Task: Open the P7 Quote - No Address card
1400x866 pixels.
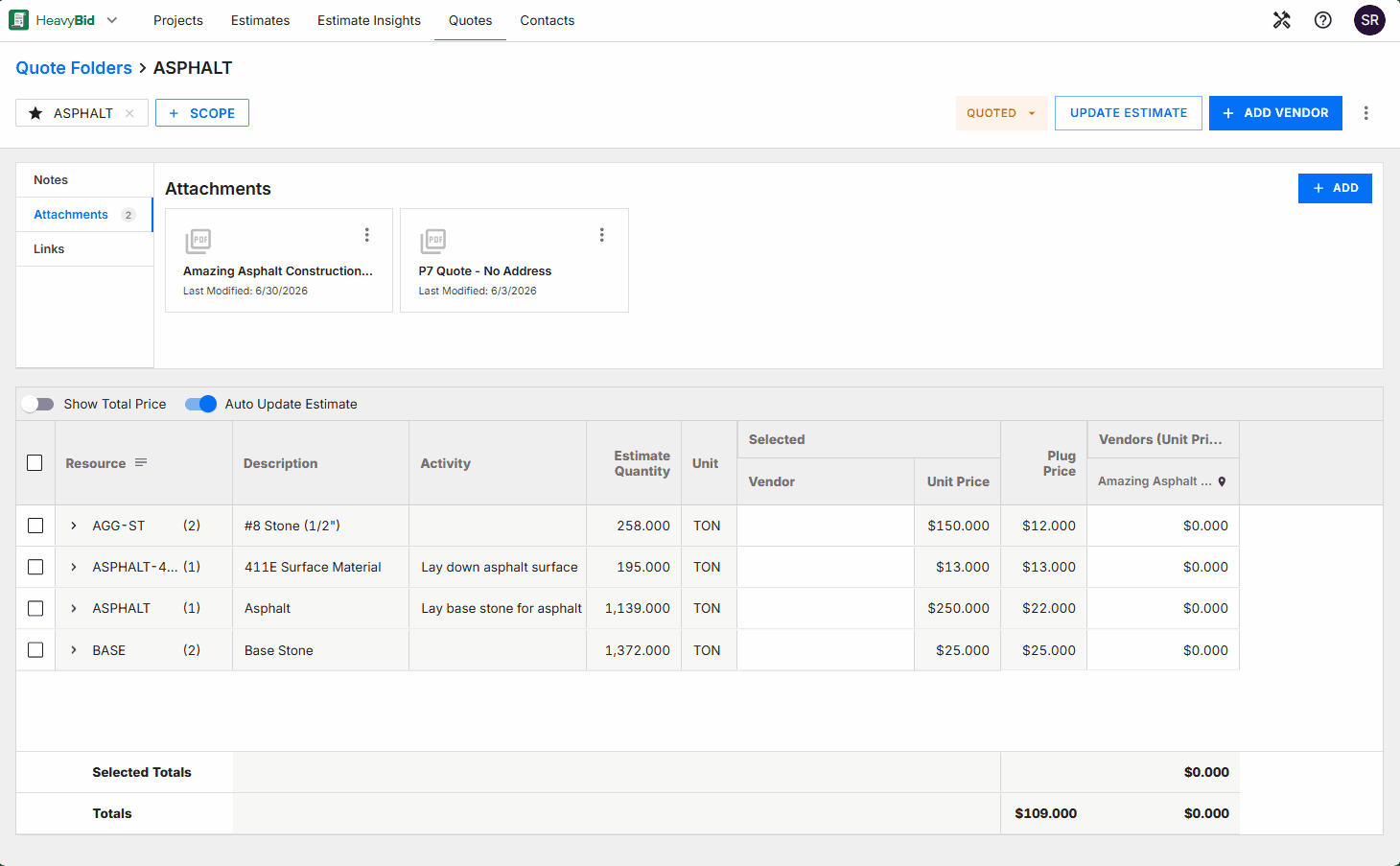Action: click(514, 260)
